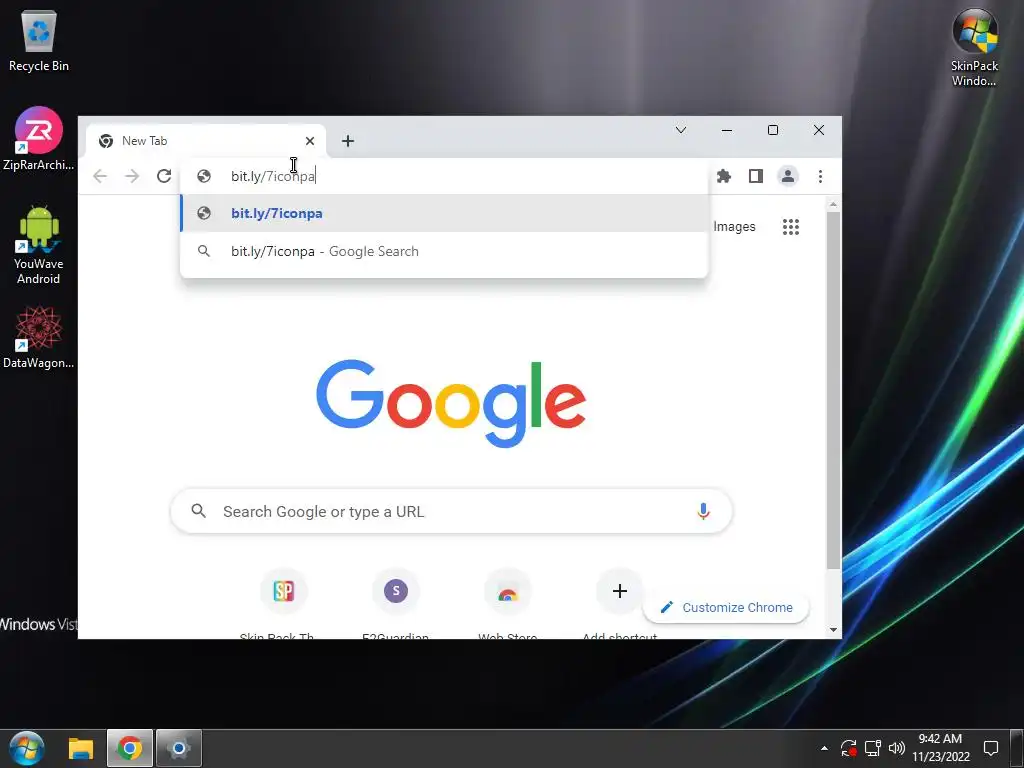This screenshot has width=1024, height=768.
Task: Open a new tab with plus button
Action: click(x=348, y=141)
